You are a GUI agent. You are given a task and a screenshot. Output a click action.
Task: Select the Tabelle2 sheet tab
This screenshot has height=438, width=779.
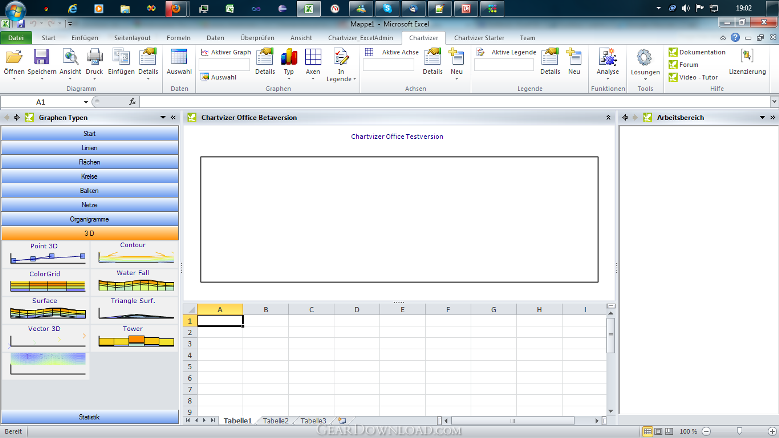tap(275, 421)
